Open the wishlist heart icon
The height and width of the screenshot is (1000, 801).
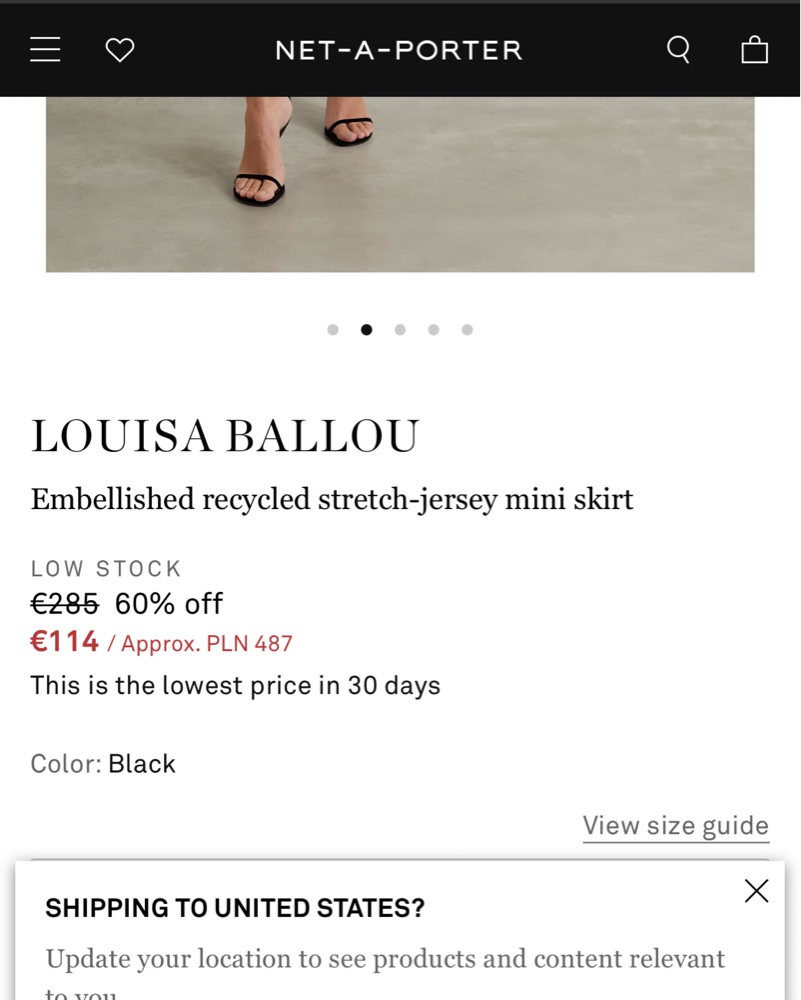click(120, 50)
